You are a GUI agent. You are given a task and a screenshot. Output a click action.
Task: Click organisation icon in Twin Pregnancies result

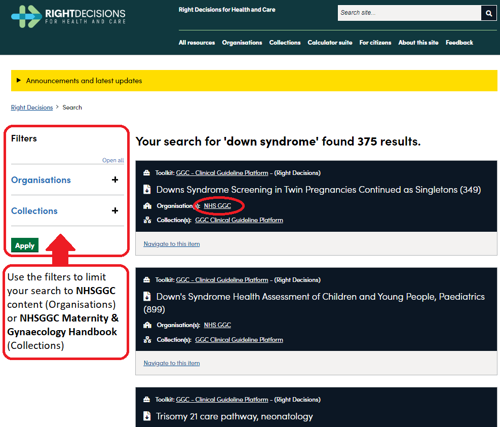click(x=147, y=206)
